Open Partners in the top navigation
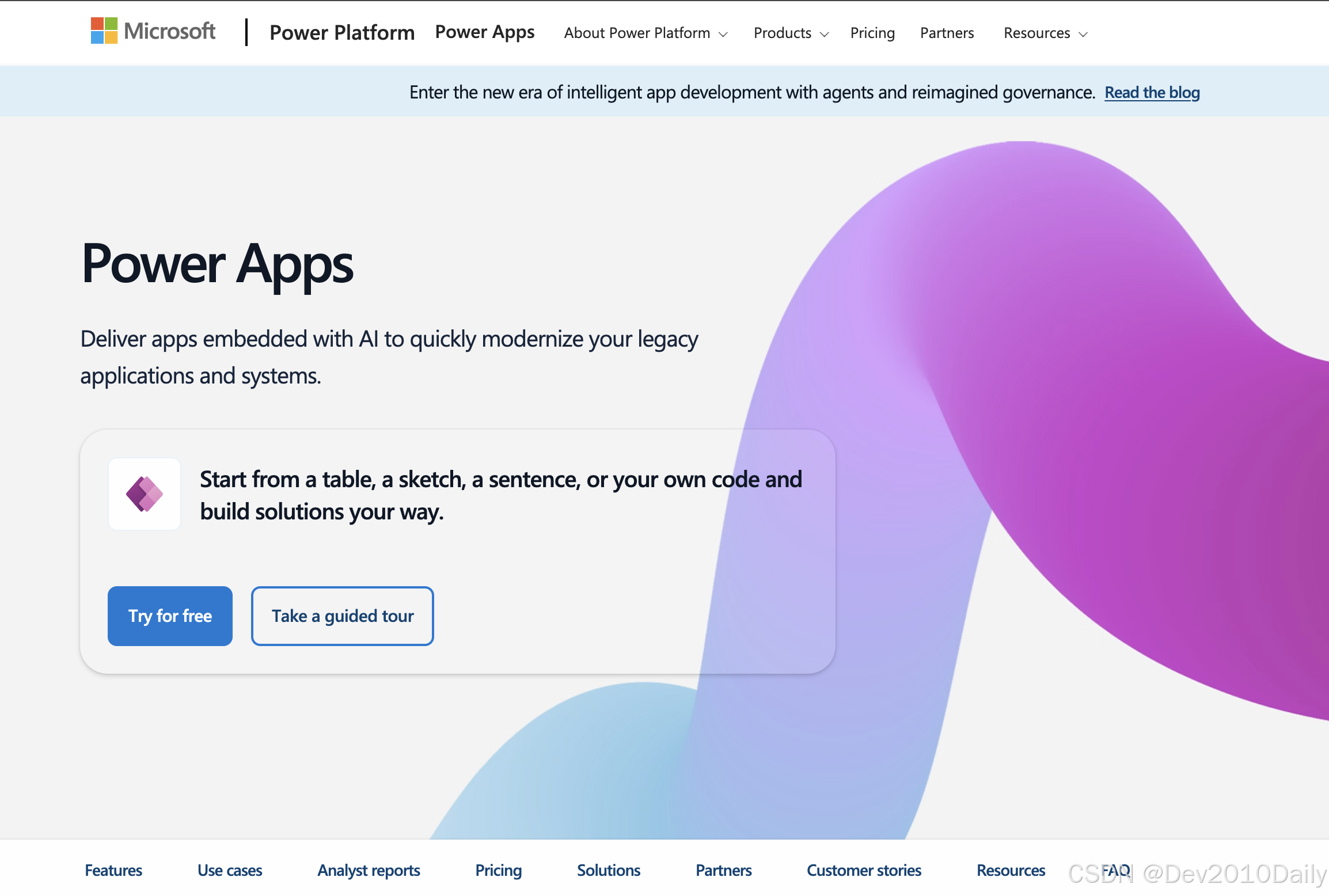1329x896 pixels. (x=947, y=33)
